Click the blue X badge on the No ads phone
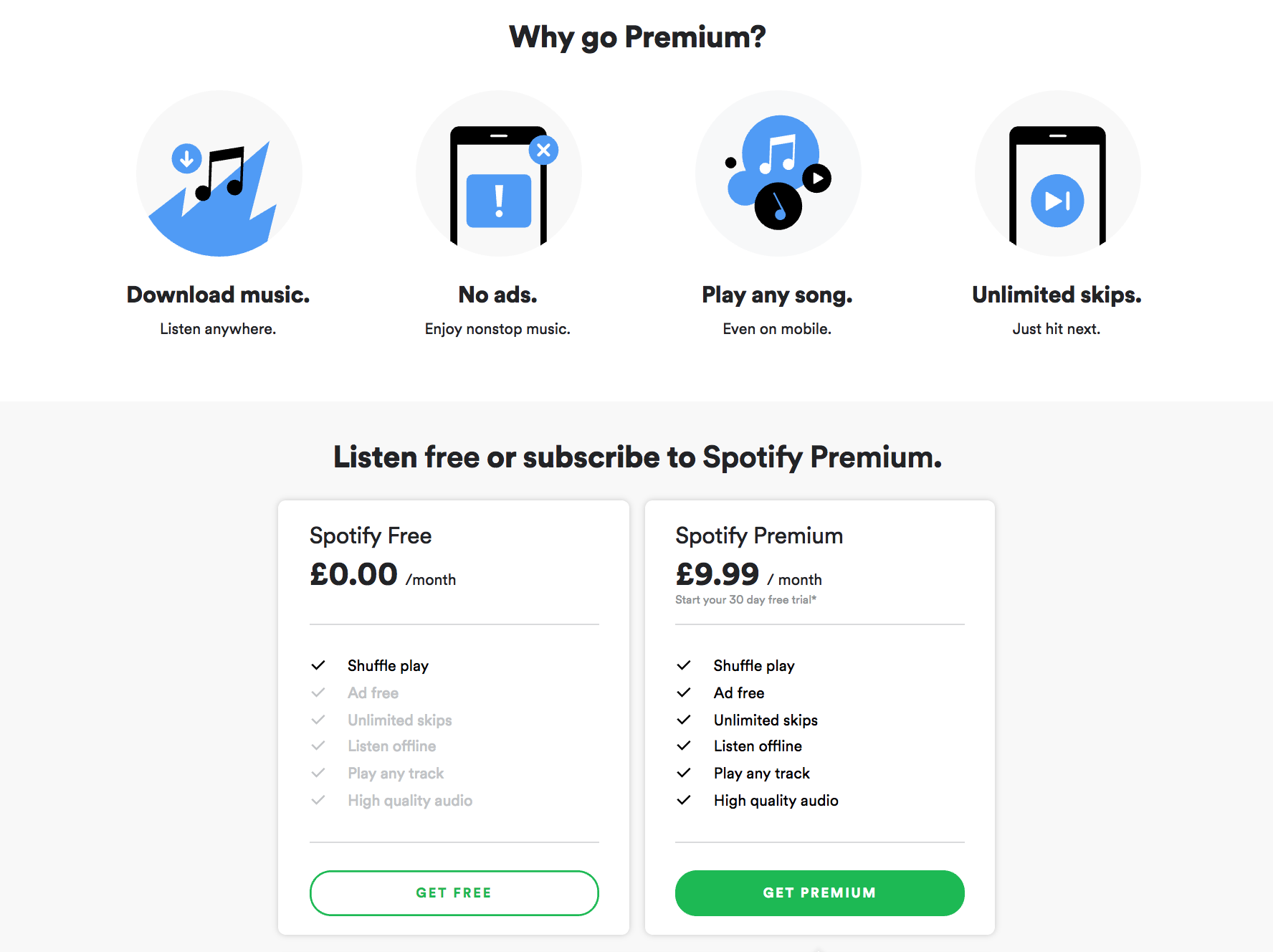1273x952 pixels. click(x=543, y=151)
